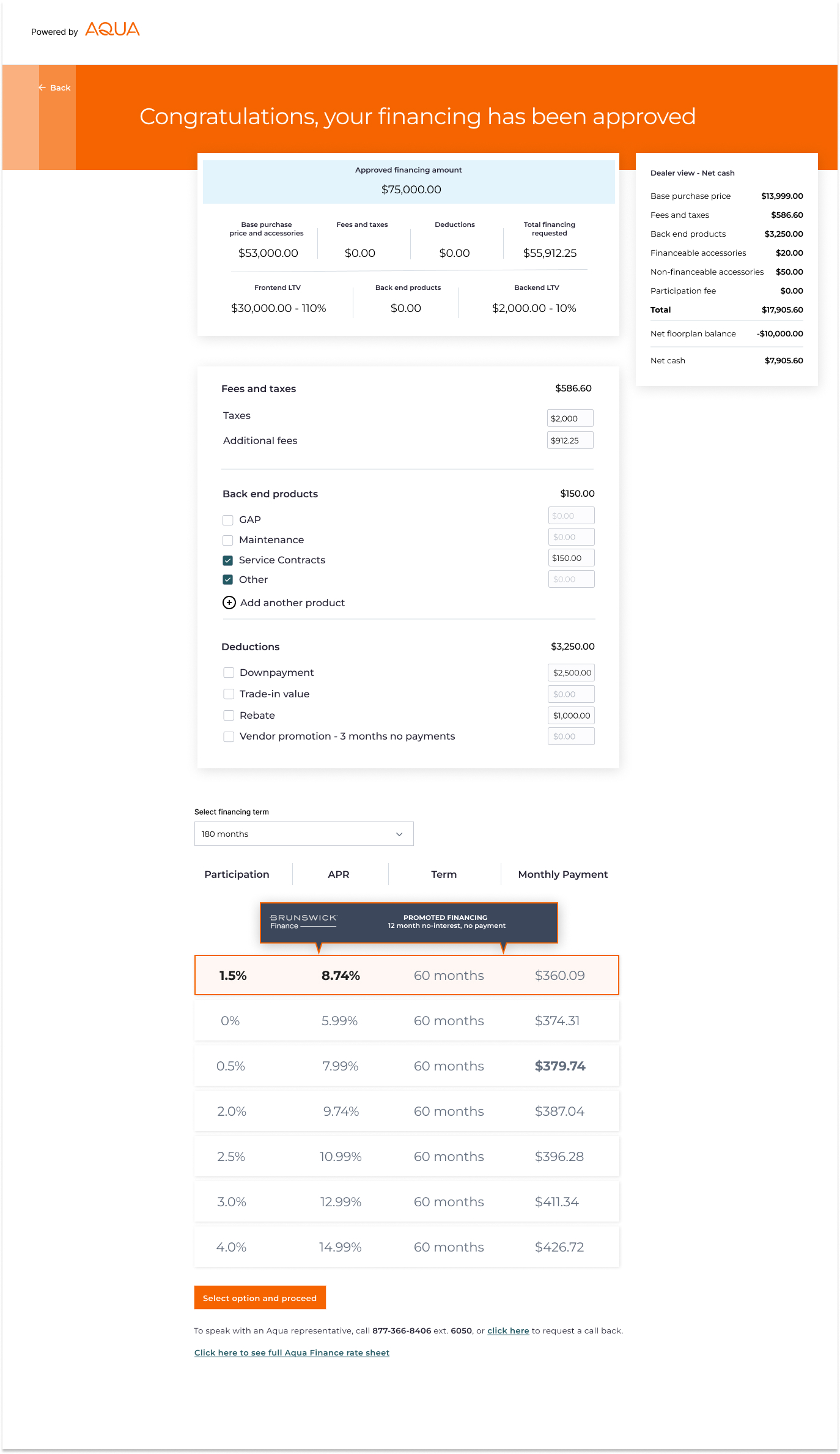
Task: Uncheck the Service Contracts checkbox
Action: (228, 560)
